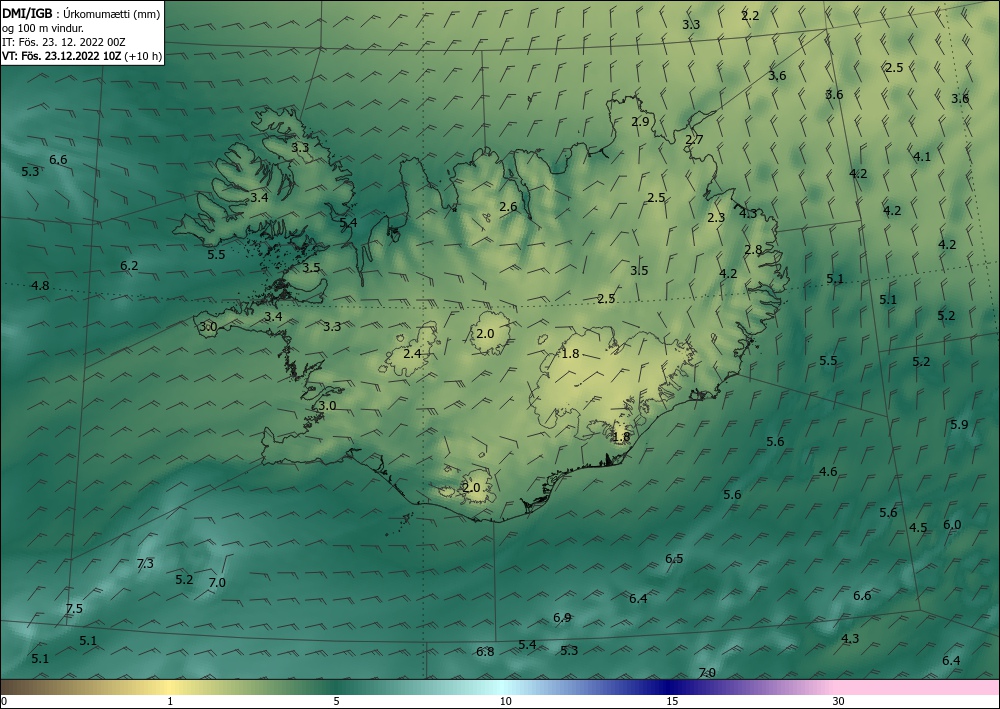Click the 6.5 value on the map
This screenshot has height=709, width=1000.
pyautogui.click(x=674, y=559)
